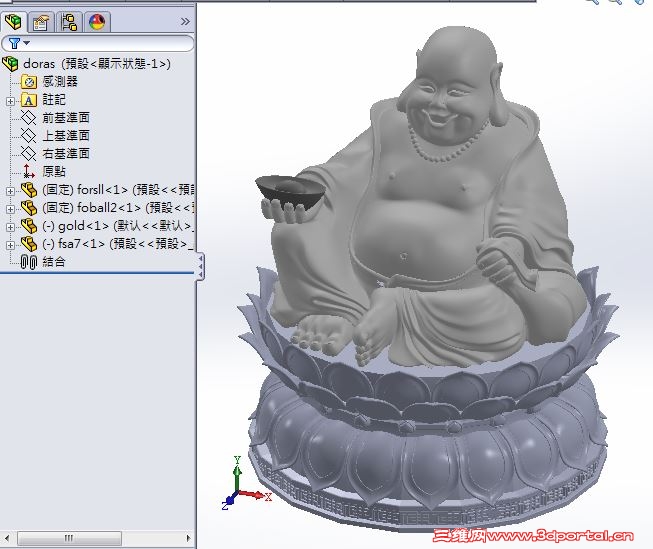Select the 原點 origin item
Image resolution: width=653 pixels, height=549 pixels.
click(x=54, y=172)
